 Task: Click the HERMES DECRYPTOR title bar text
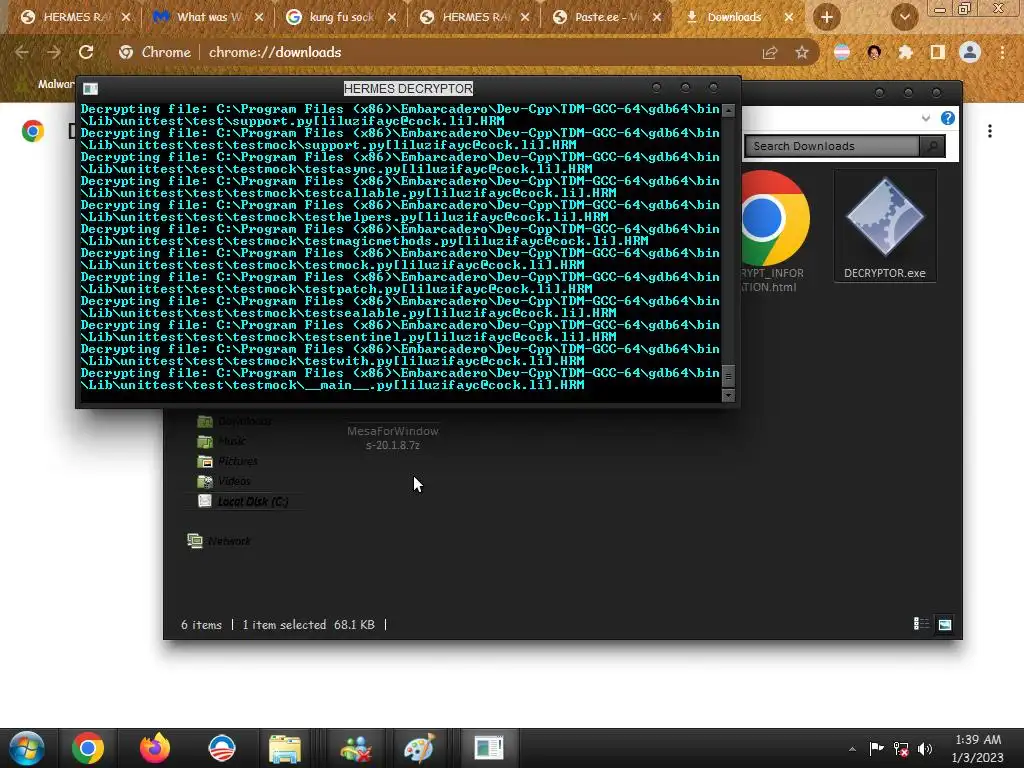pos(408,88)
